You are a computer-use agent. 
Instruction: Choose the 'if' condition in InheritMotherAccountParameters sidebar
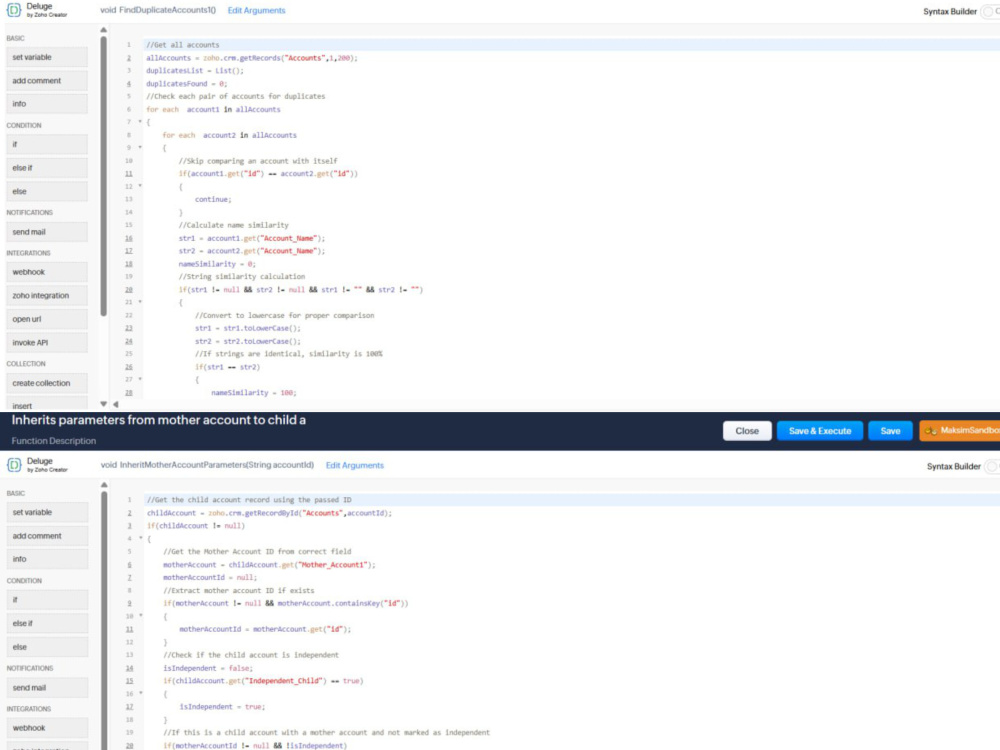(x=47, y=599)
